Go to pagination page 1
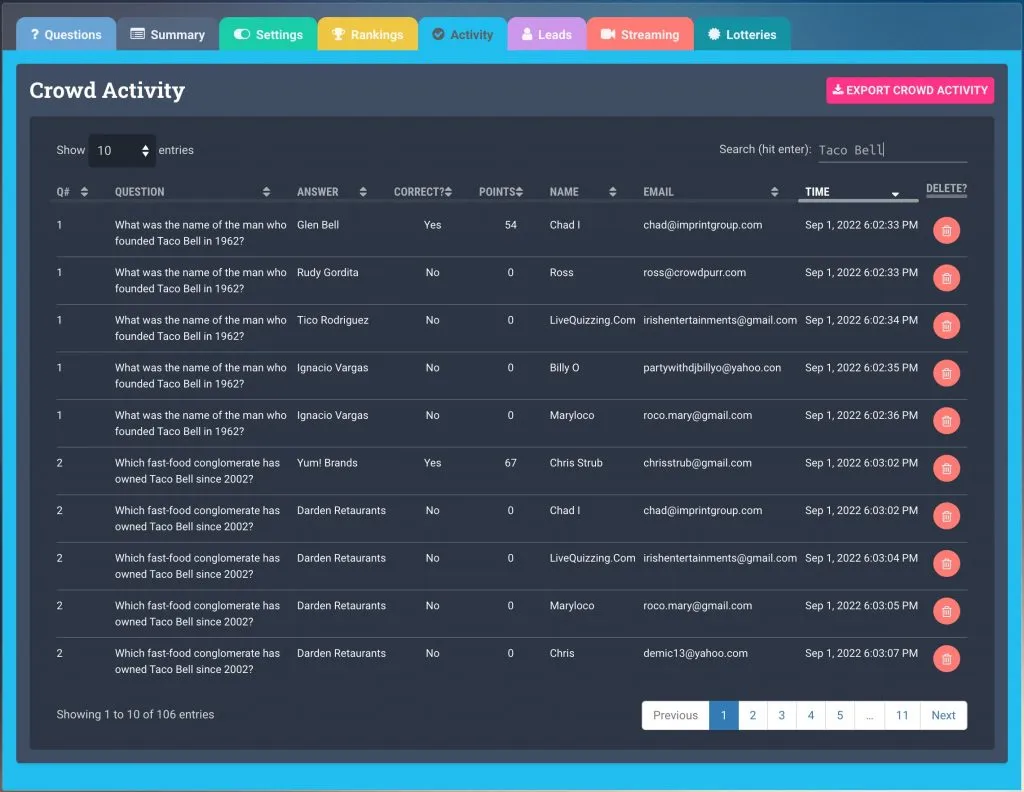Image resolution: width=1024 pixels, height=792 pixels. coord(724,715)
